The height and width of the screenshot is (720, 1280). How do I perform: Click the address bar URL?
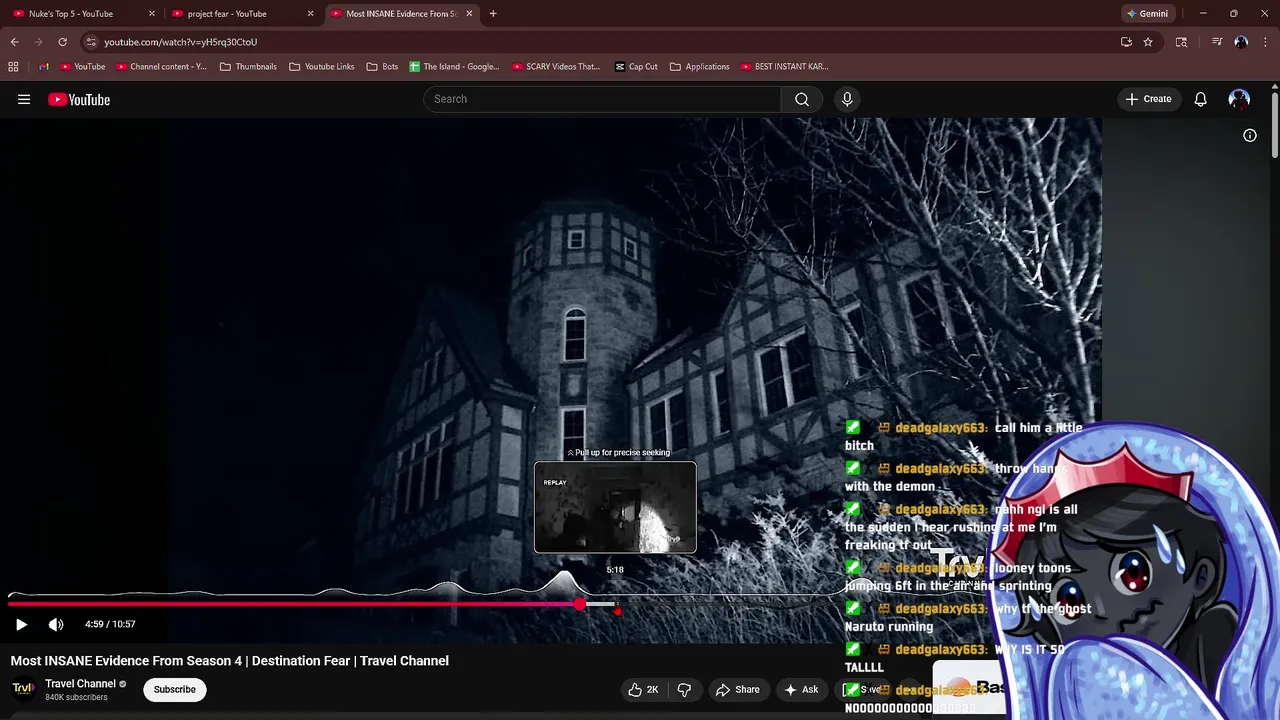(x=181, y=42)
